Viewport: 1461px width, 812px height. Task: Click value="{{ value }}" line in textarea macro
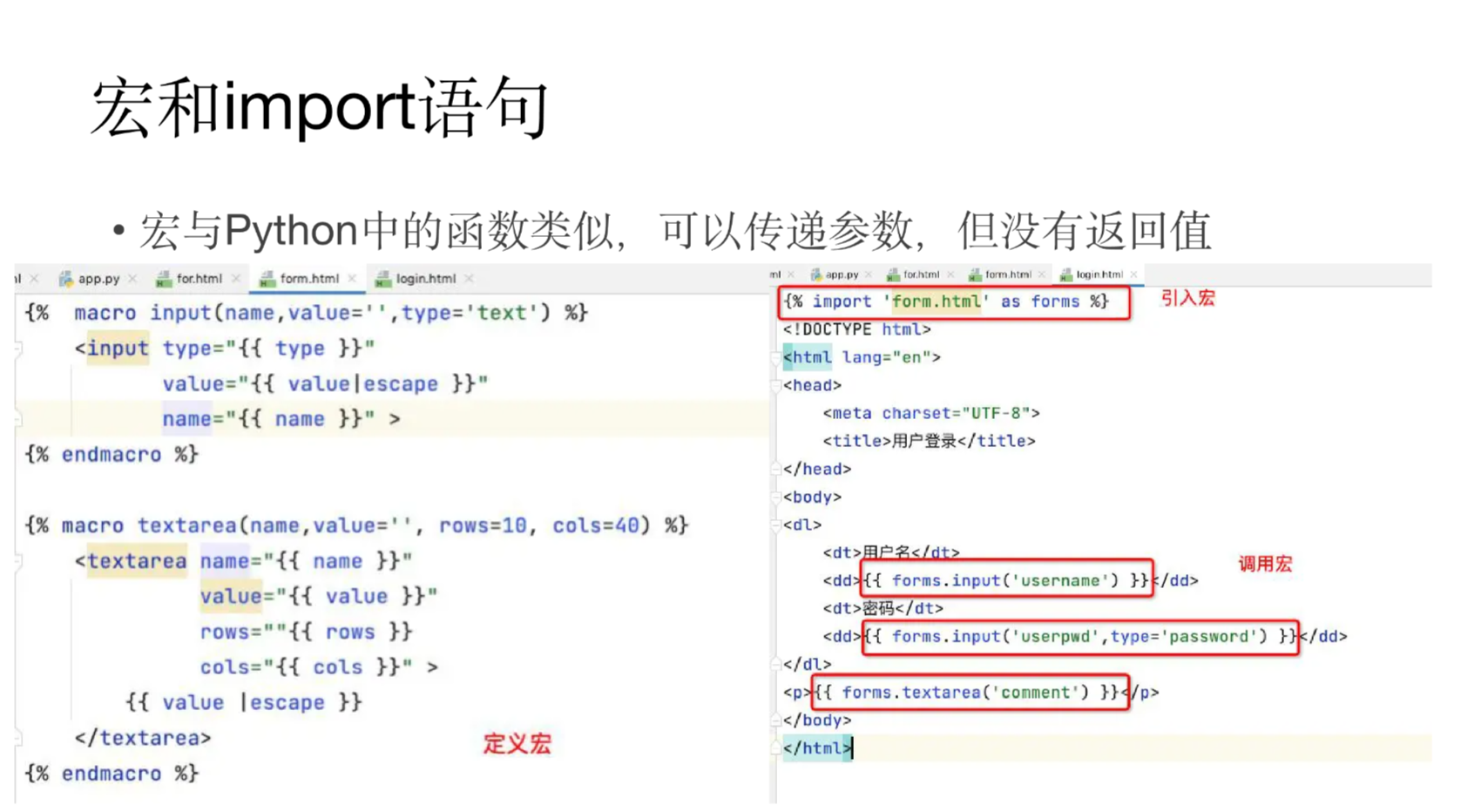(319, 597)
